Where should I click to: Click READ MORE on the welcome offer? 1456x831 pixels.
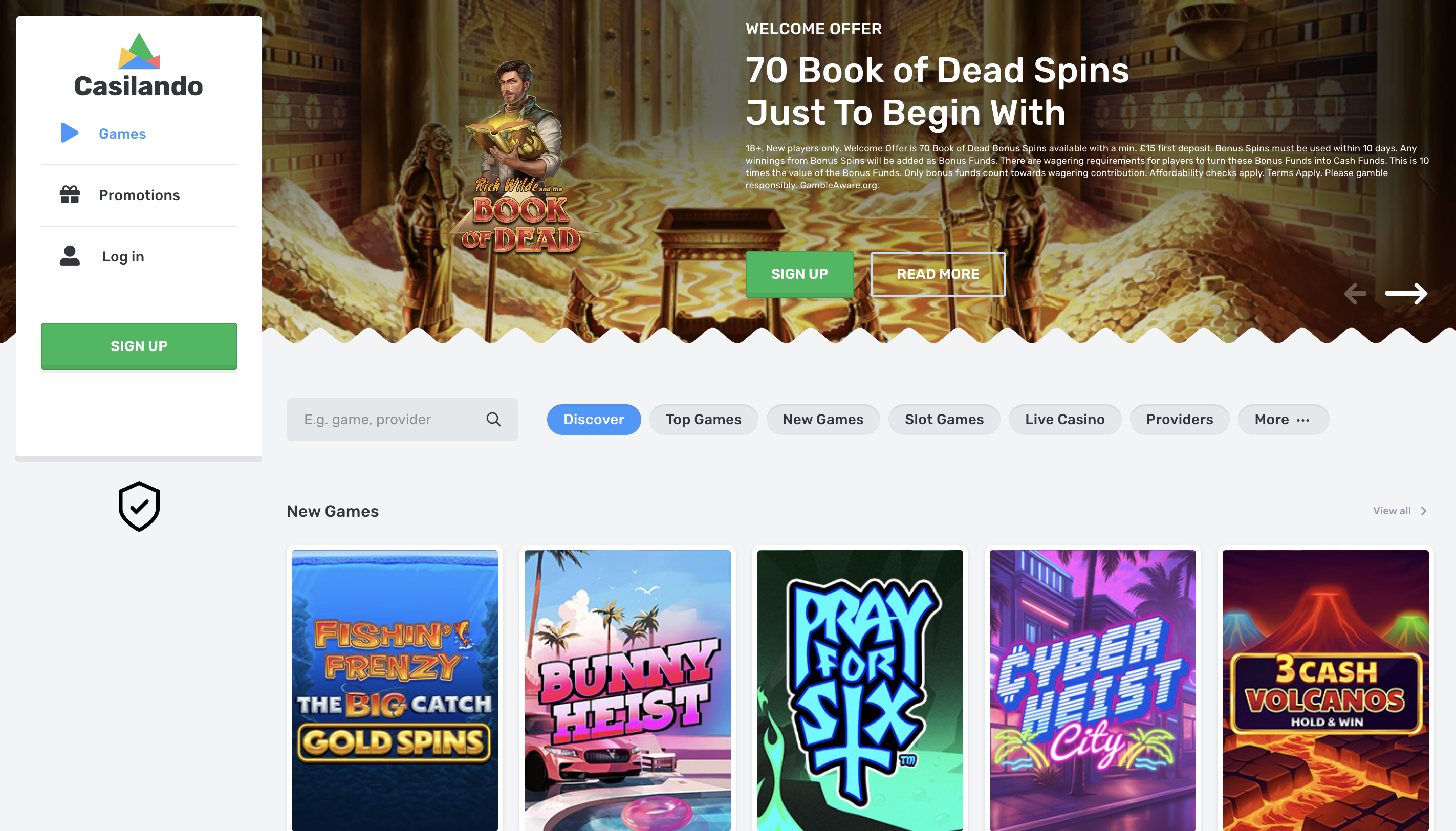[x=938, y=274]
